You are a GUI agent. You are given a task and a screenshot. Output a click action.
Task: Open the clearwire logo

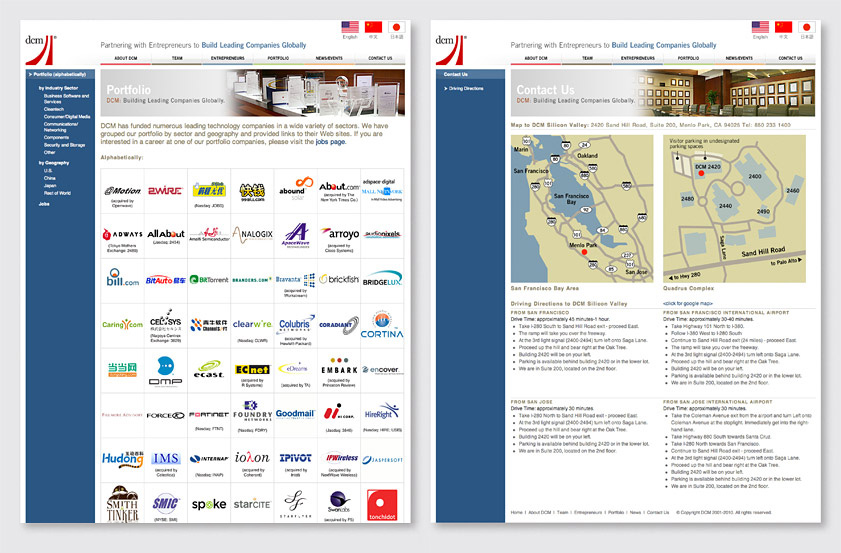tap(252, 324)
